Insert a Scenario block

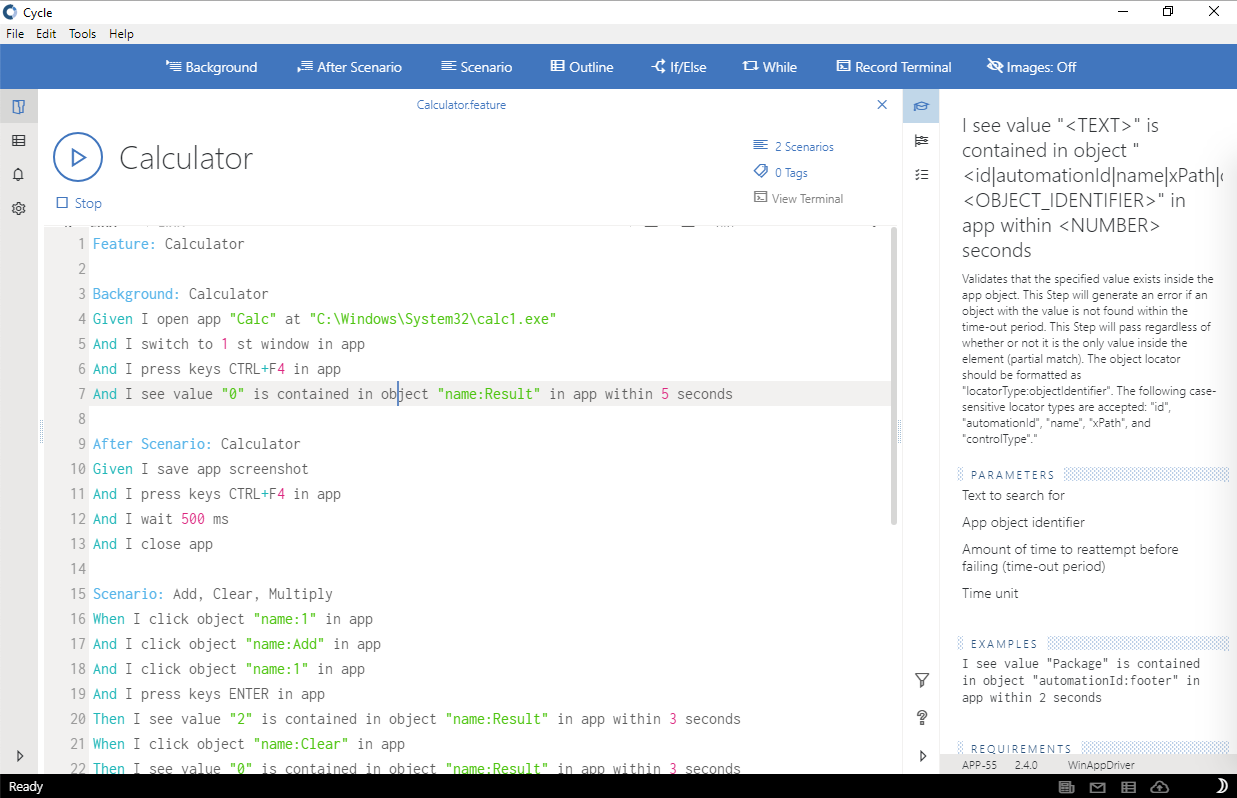tap(476, 67)
